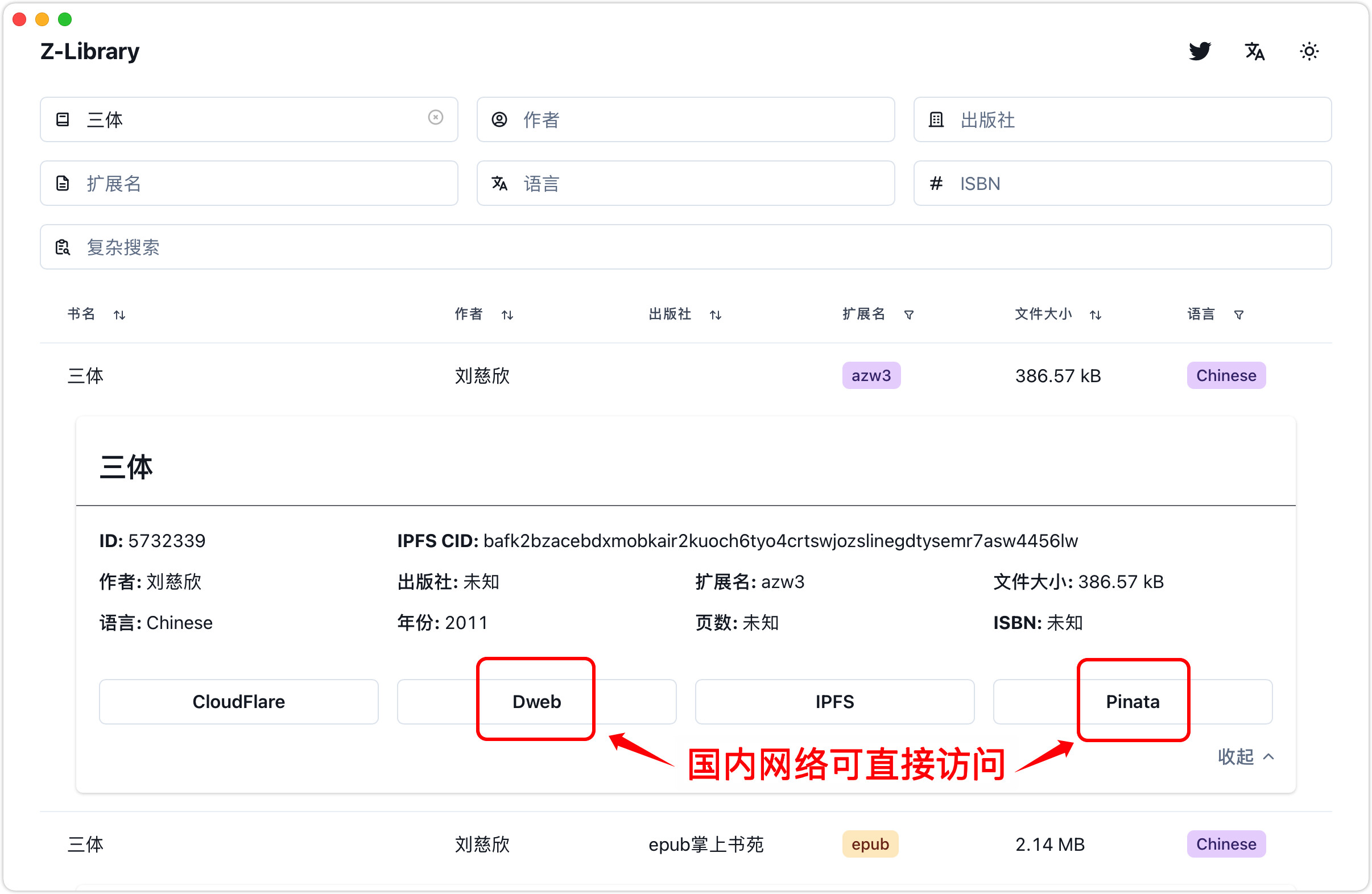Click the book icon in title field
The height and width of the screenshot is (894, 1372).
(62, 119)
